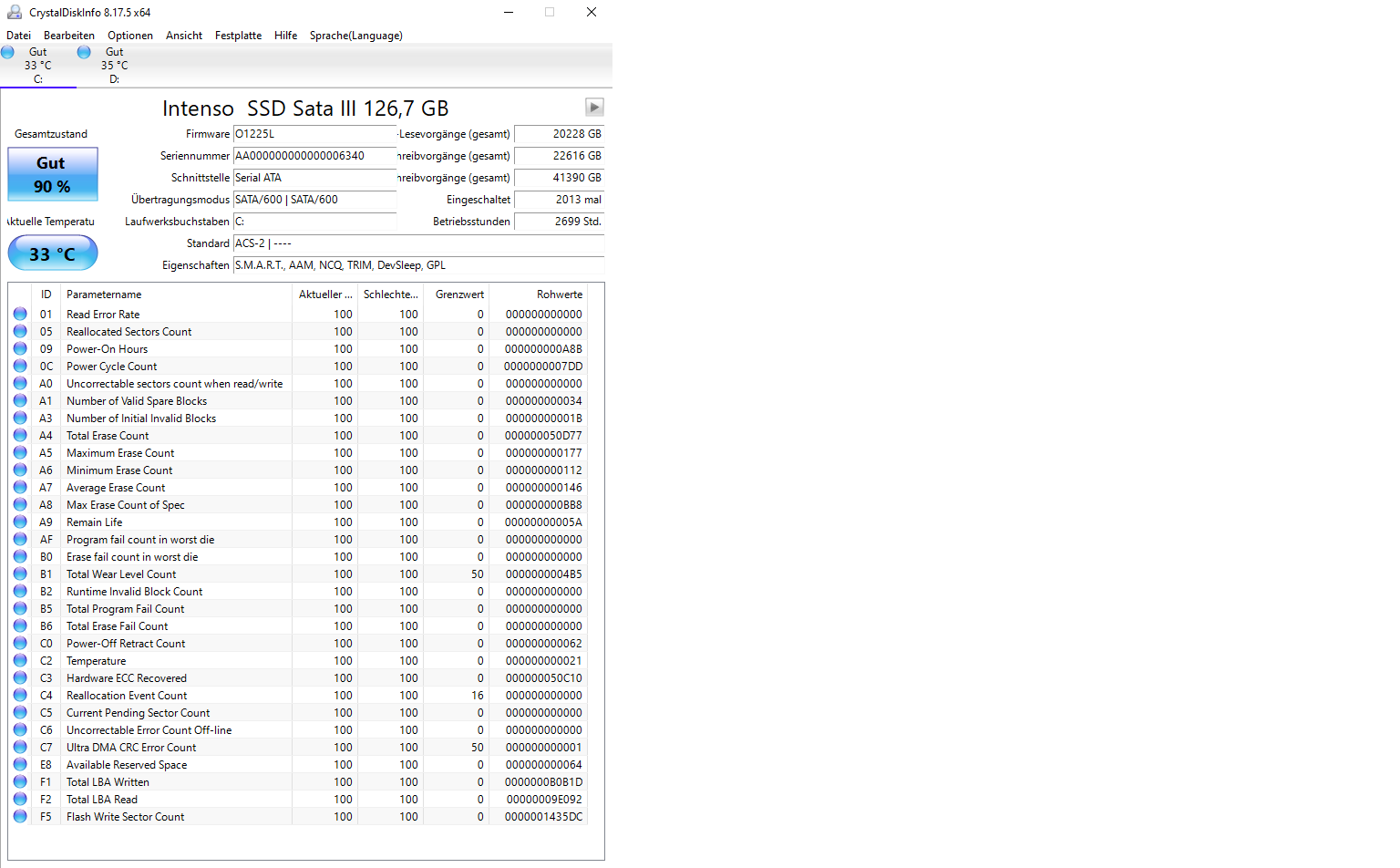Open the Festplatte menu

pyautogui.click(x=238, y=36)
